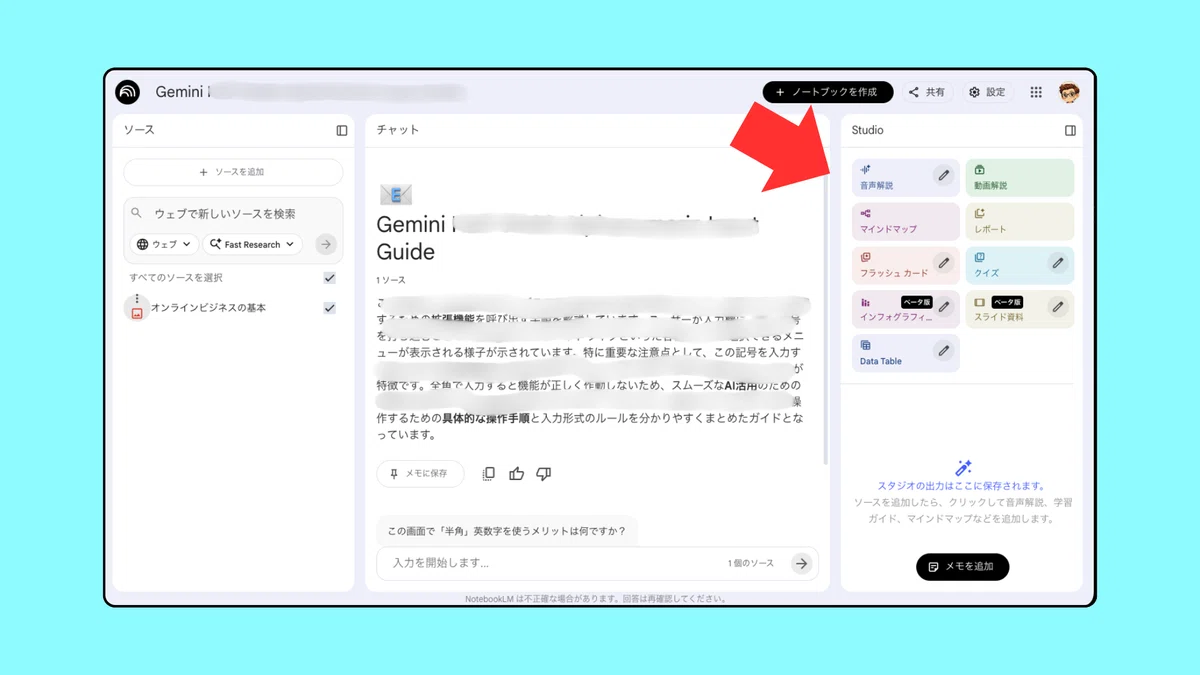Open the account avatar menu

[1069, 92]
